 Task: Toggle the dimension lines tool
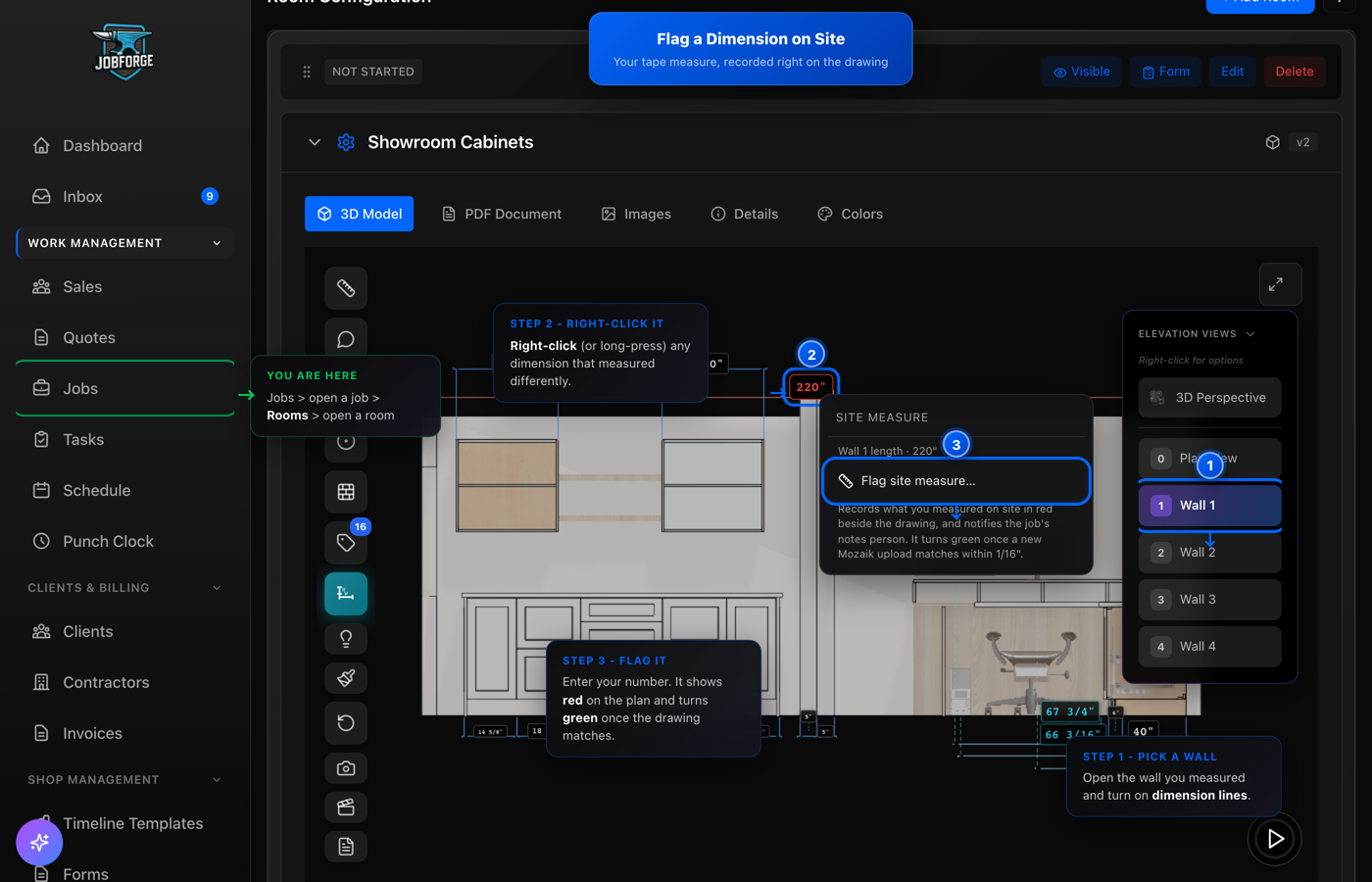346,594
